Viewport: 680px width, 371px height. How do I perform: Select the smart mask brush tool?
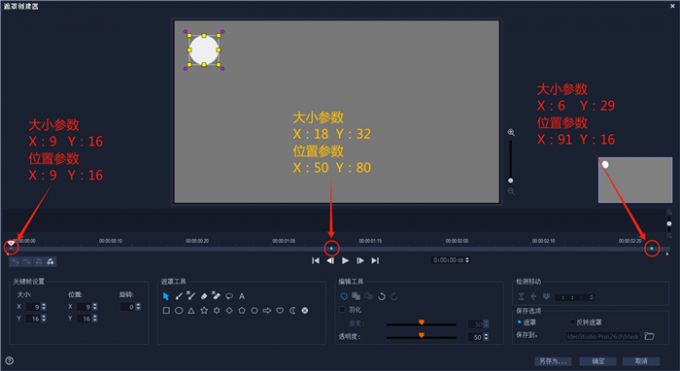[191, 295]
